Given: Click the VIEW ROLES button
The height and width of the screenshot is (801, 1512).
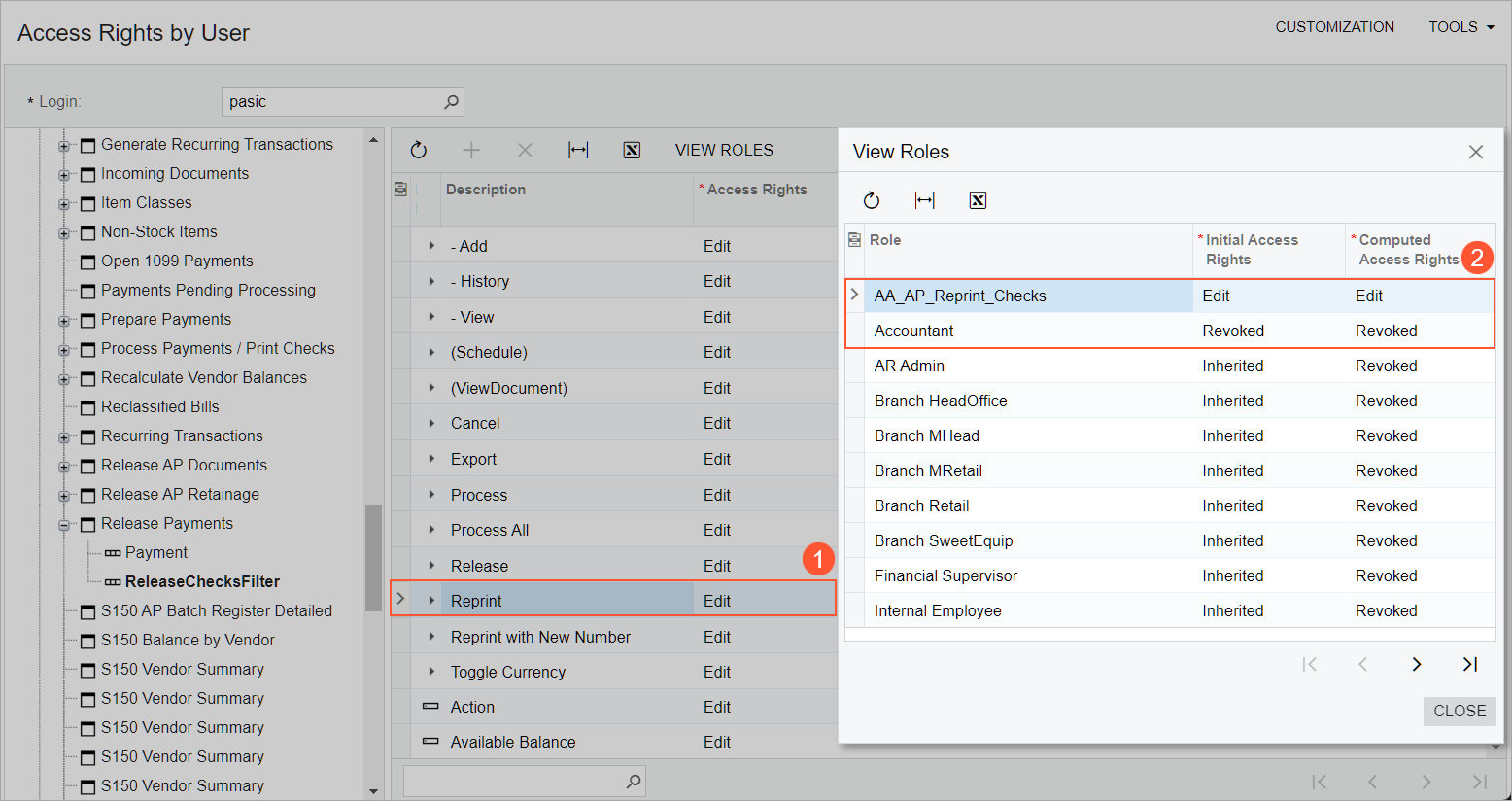Looking at the screenshot, I should 724,150.
